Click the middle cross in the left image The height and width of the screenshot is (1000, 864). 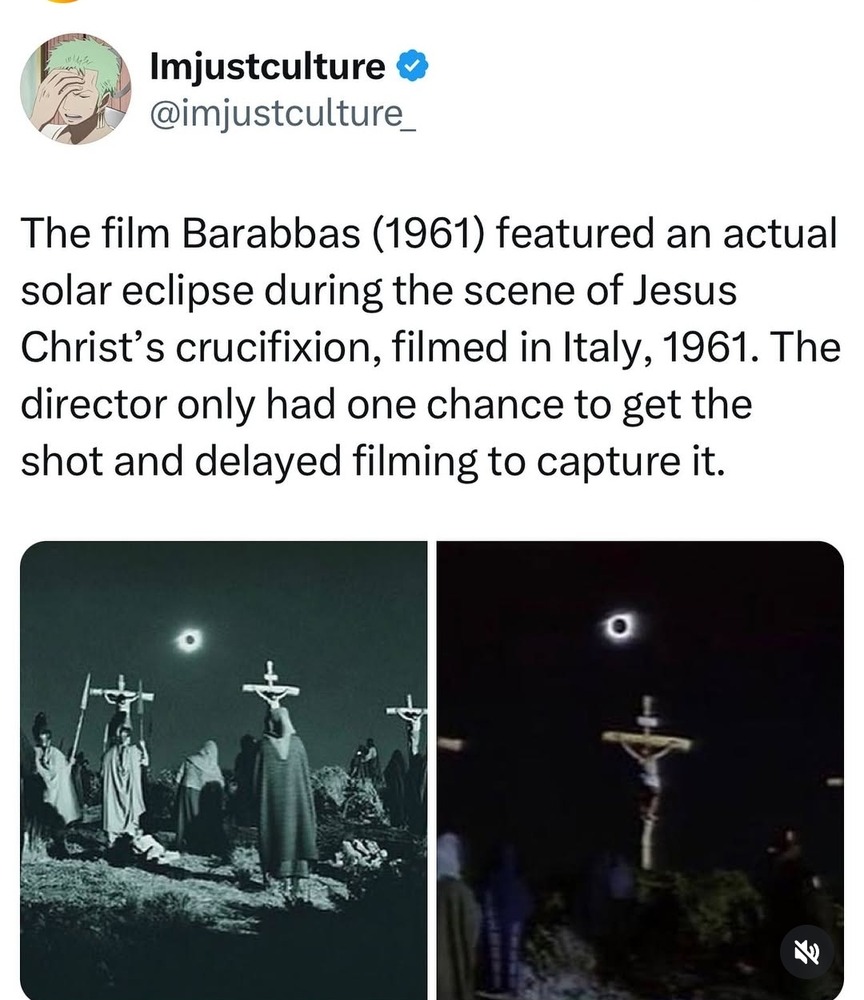pos(270,688)
